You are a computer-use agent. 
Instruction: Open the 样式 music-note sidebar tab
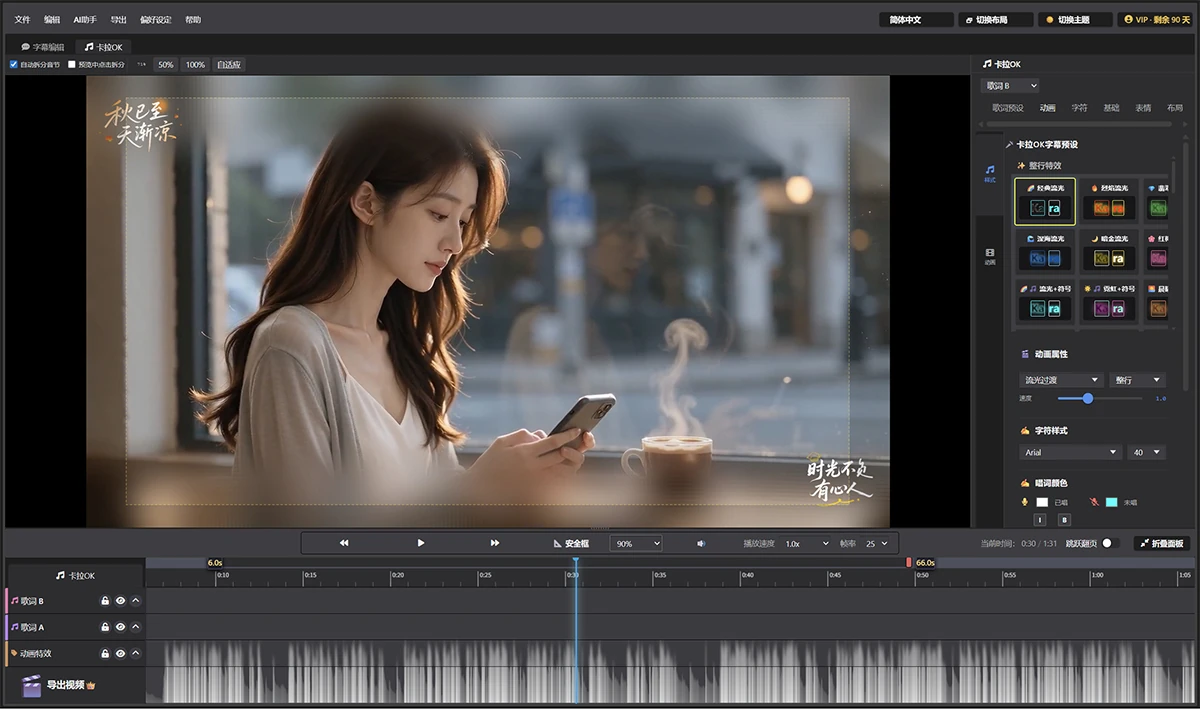click(990, 174)
